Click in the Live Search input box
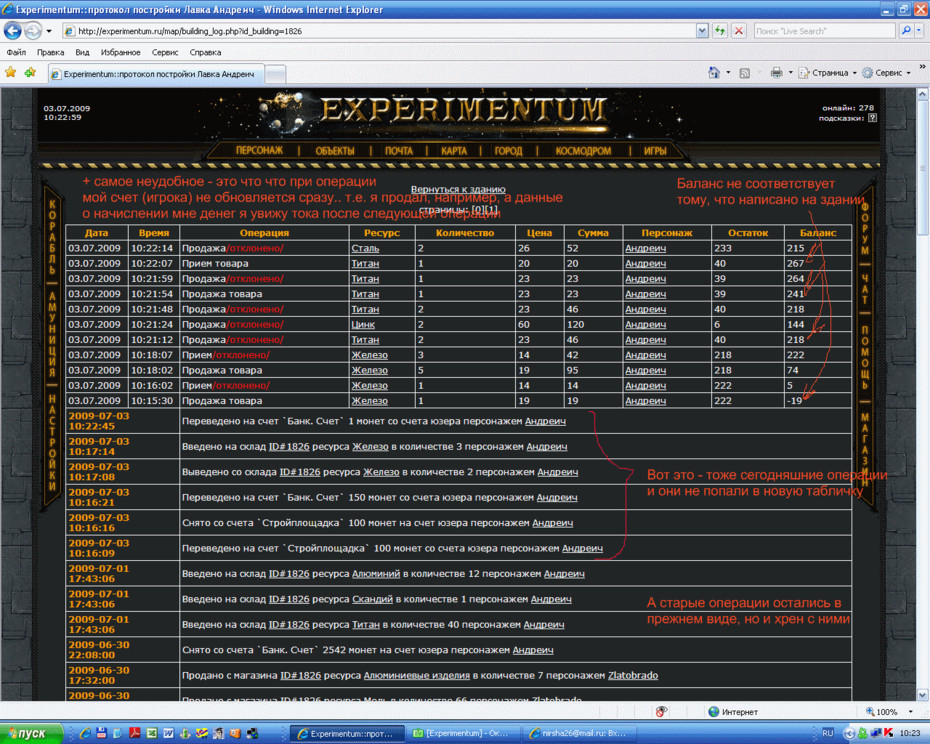 [x=824, y=31]
